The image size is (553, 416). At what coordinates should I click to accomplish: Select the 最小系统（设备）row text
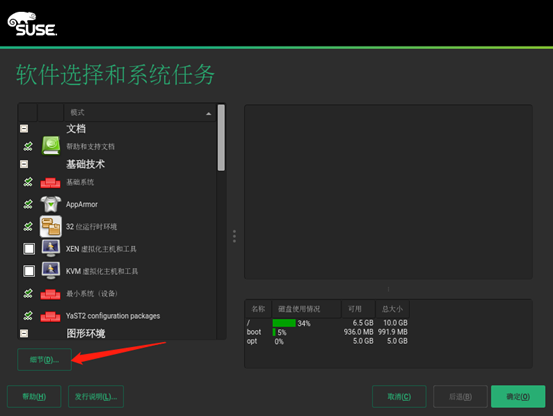92,293
